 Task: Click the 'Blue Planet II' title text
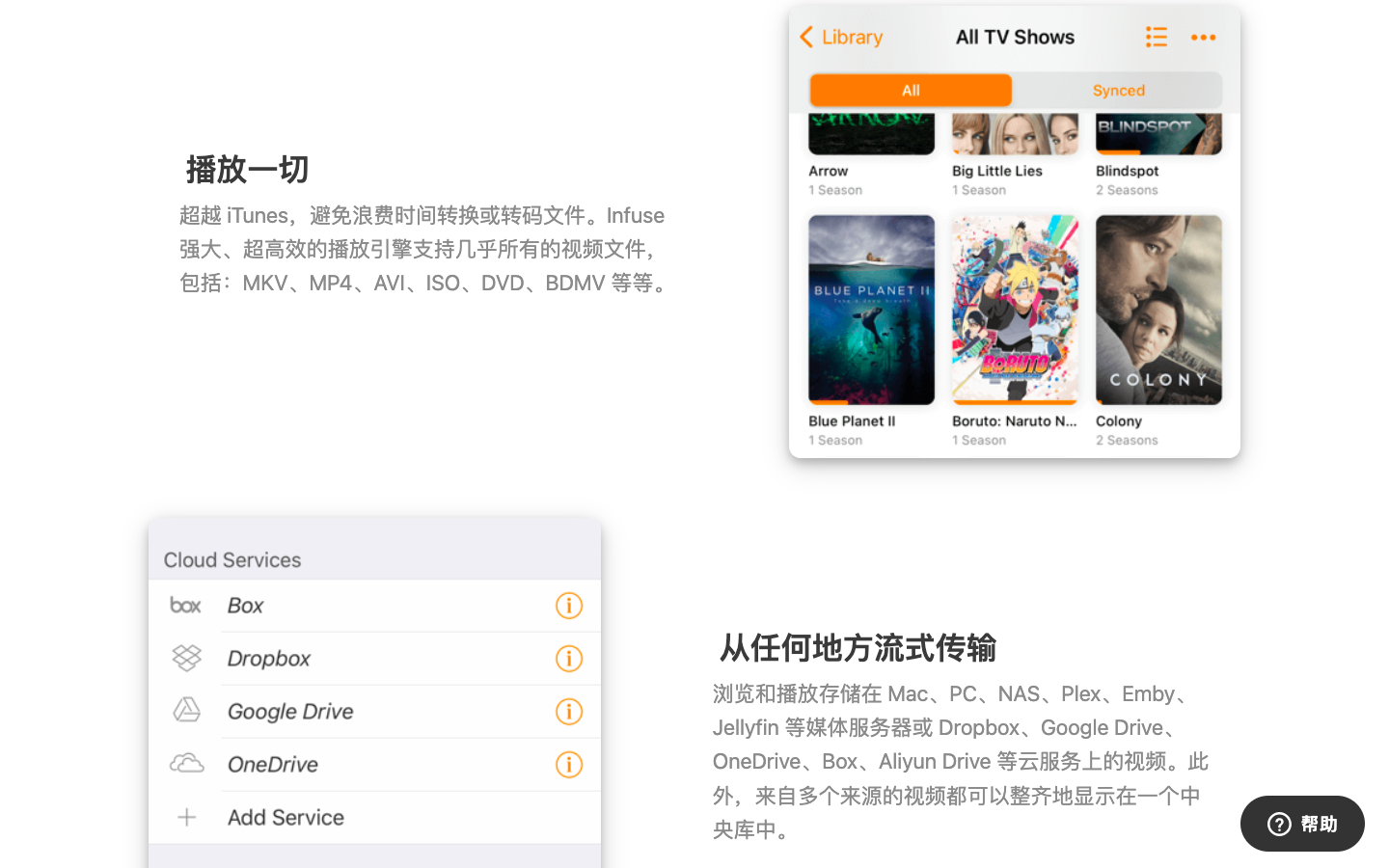click(x=852, y=420)
